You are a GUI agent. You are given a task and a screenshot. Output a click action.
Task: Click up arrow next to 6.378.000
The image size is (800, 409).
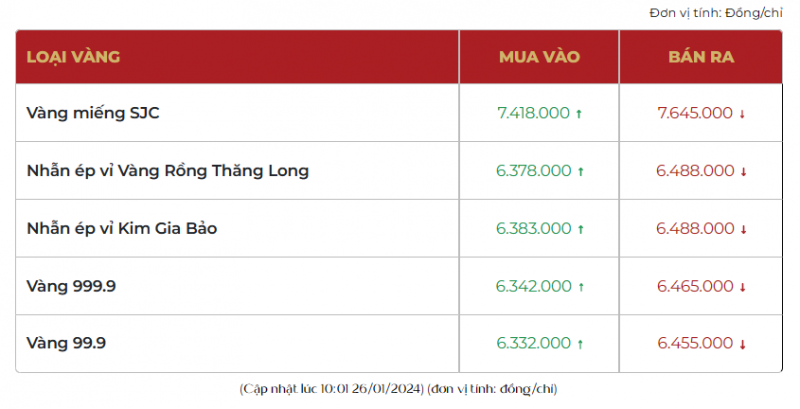(x=579, y=172)
